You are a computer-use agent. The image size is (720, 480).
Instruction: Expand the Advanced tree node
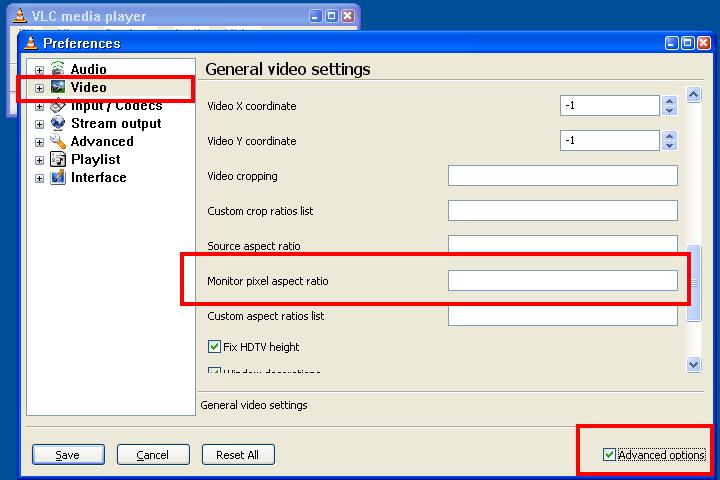click(x=39, y=142)
